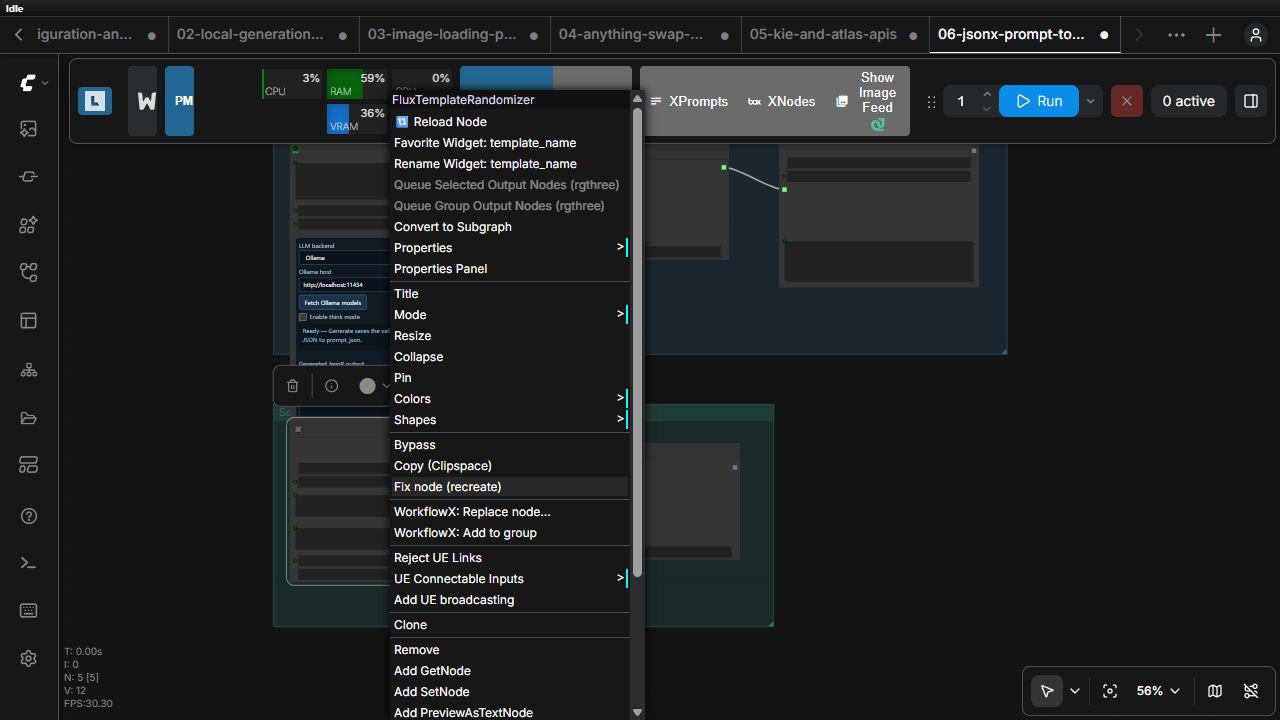The height and width of the screenshot is (720, 1280).
Task: Switch to 04-anything-swap tab
Action: point(643,34)
